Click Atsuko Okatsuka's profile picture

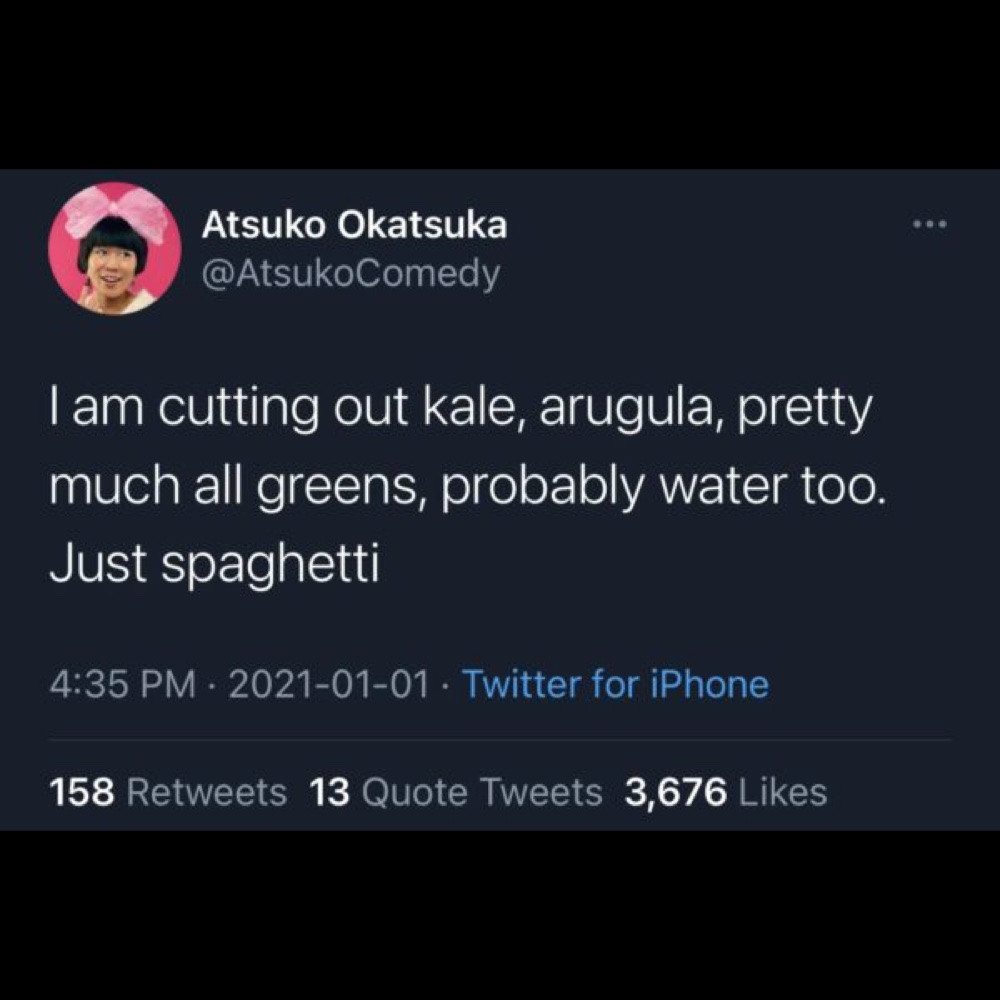(114, 249)
